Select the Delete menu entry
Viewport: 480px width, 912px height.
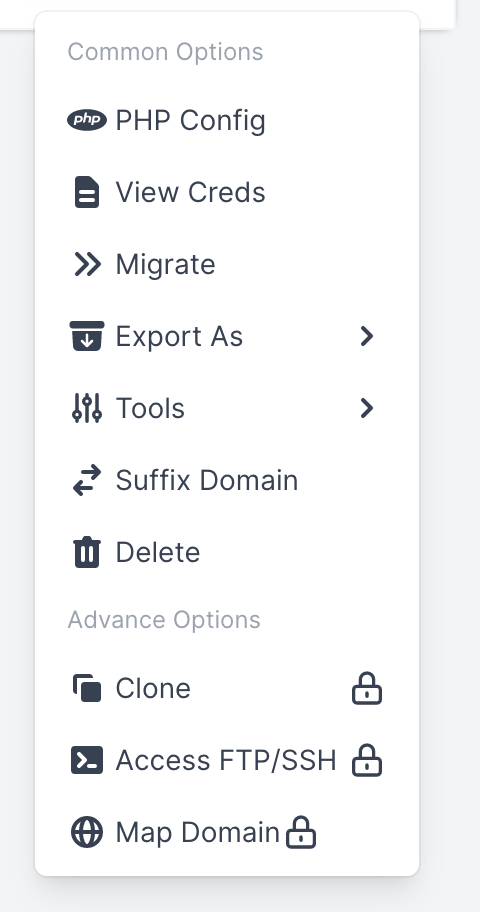[x=226, y=552]
